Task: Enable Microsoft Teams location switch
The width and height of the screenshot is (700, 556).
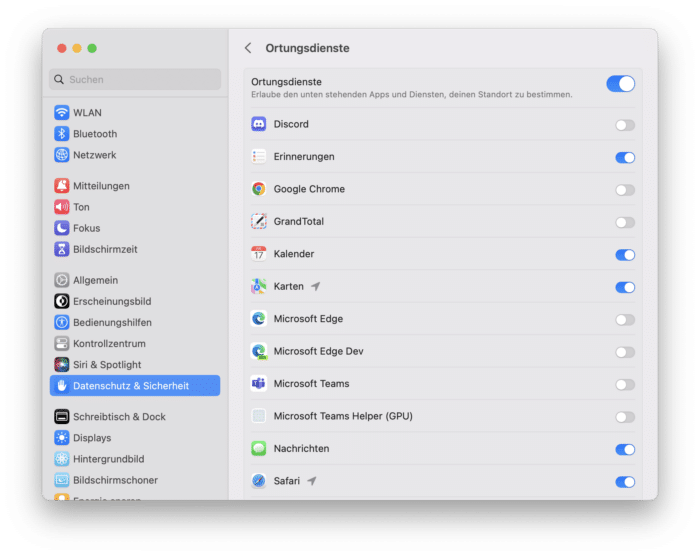Action: (x=625, y=385)
